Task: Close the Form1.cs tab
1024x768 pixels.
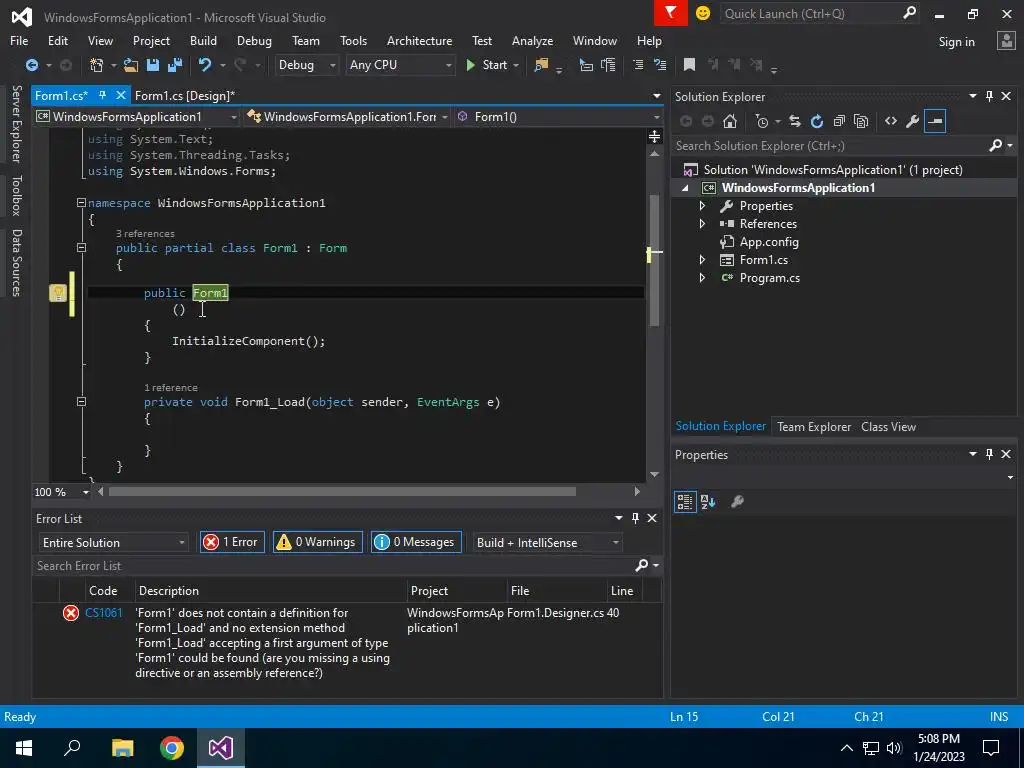Action: coord(120,95)
